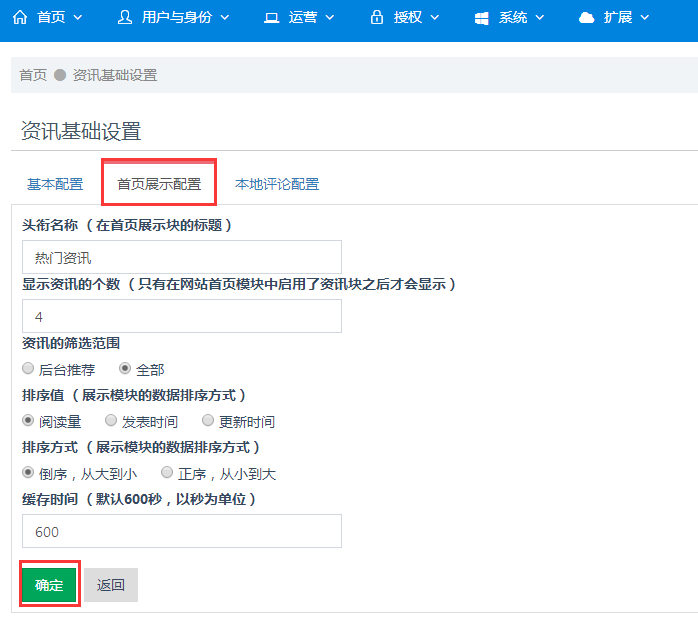The height and width of the screenshot is (619, 698).
Task: Choose 正序，从小到大 sort order
Action: pos(167,473)
